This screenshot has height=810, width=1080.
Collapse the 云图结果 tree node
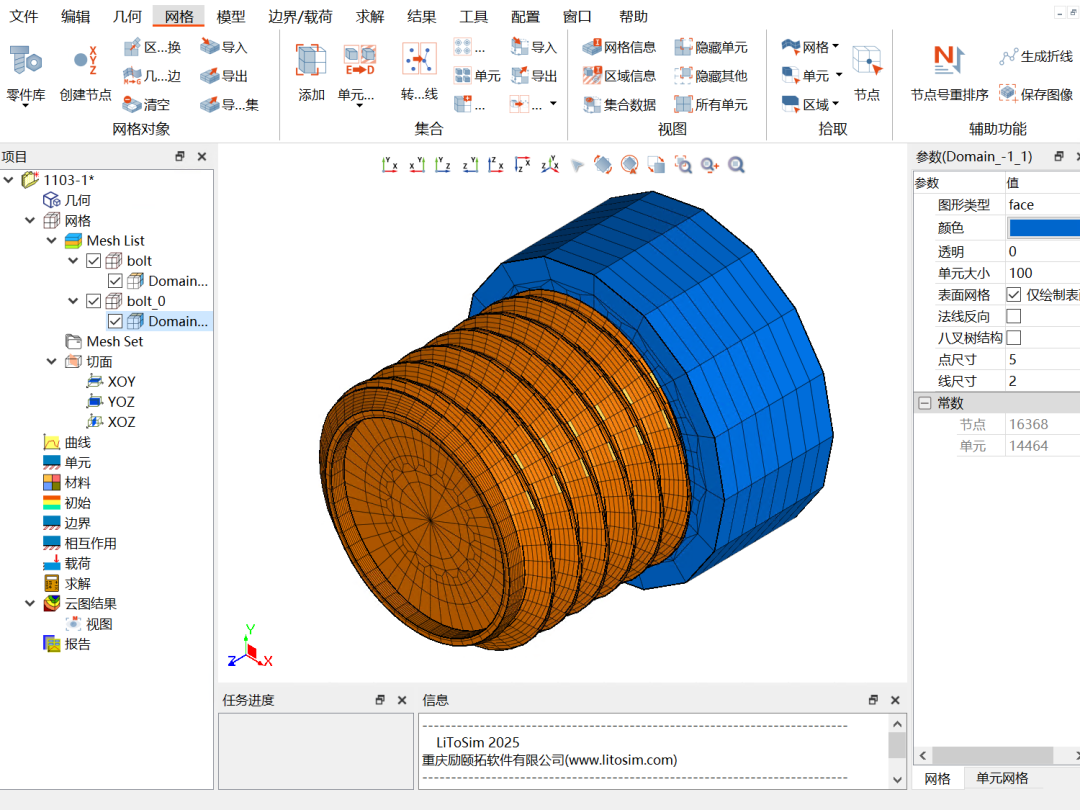tap(30, 603)
